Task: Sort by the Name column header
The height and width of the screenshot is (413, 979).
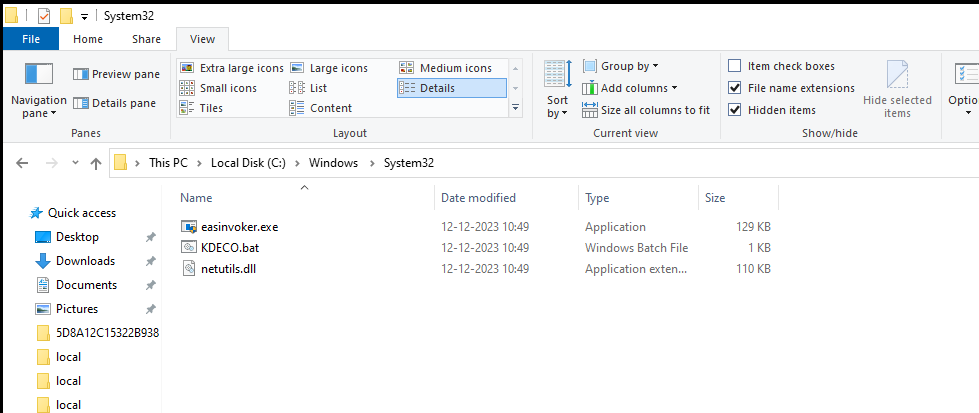Action: click(305, 198)
